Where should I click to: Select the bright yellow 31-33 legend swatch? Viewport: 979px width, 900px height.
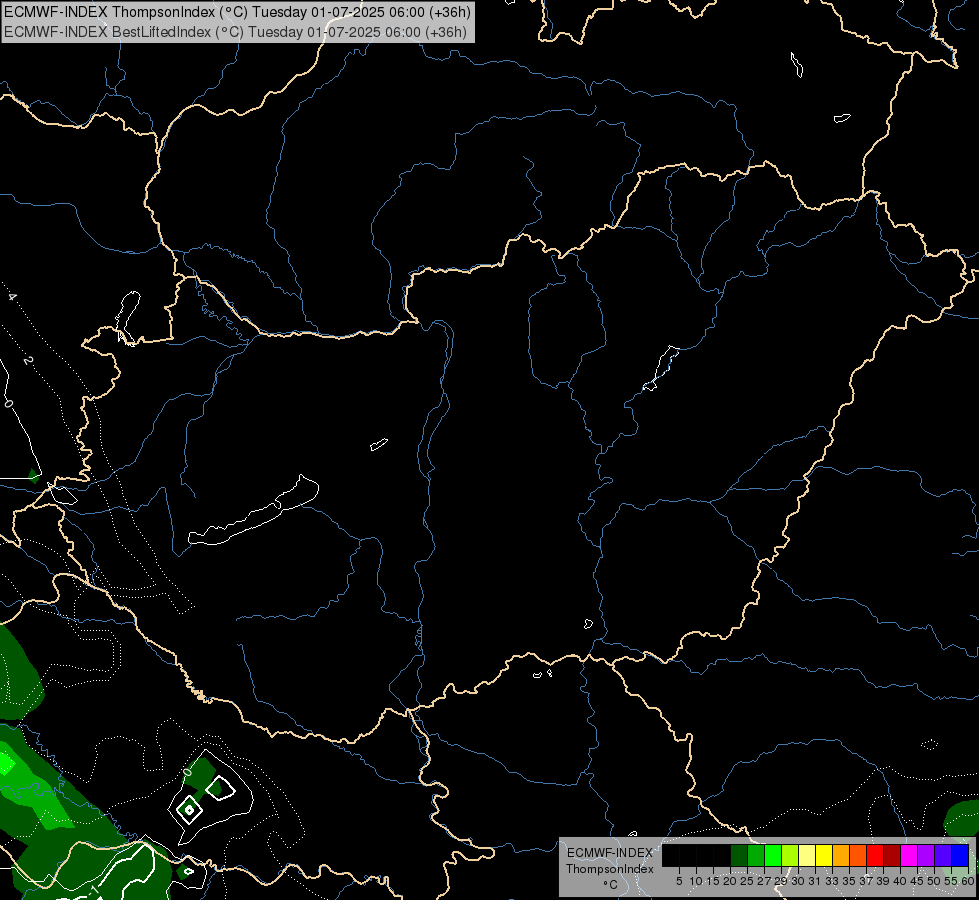click(x=824, y=855)
